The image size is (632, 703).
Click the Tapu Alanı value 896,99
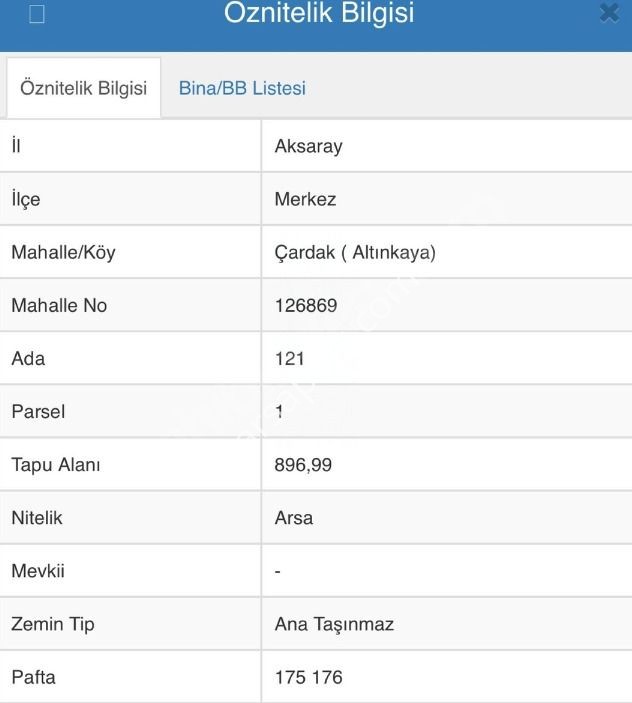point(303,465)
